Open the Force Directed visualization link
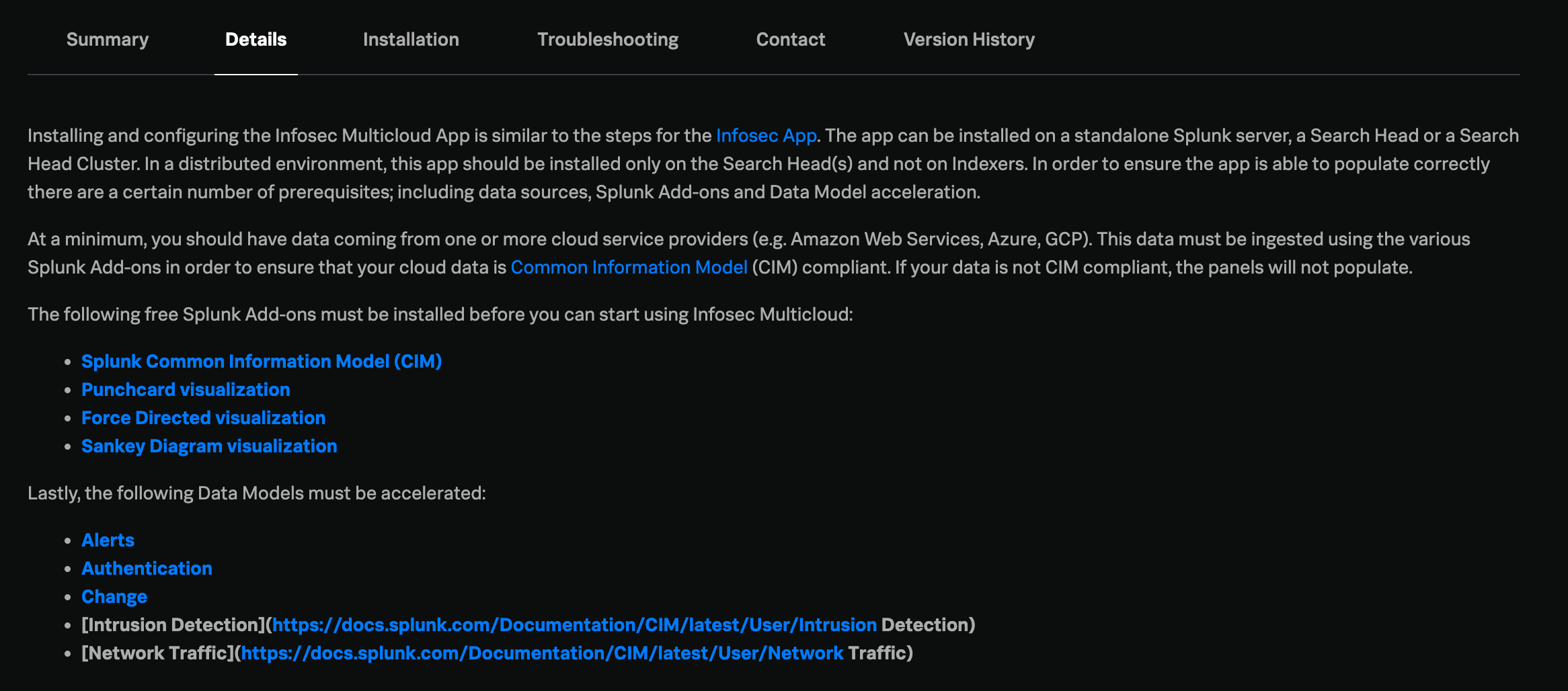Viewport: 1568px width, 691px height. (203, 418)
